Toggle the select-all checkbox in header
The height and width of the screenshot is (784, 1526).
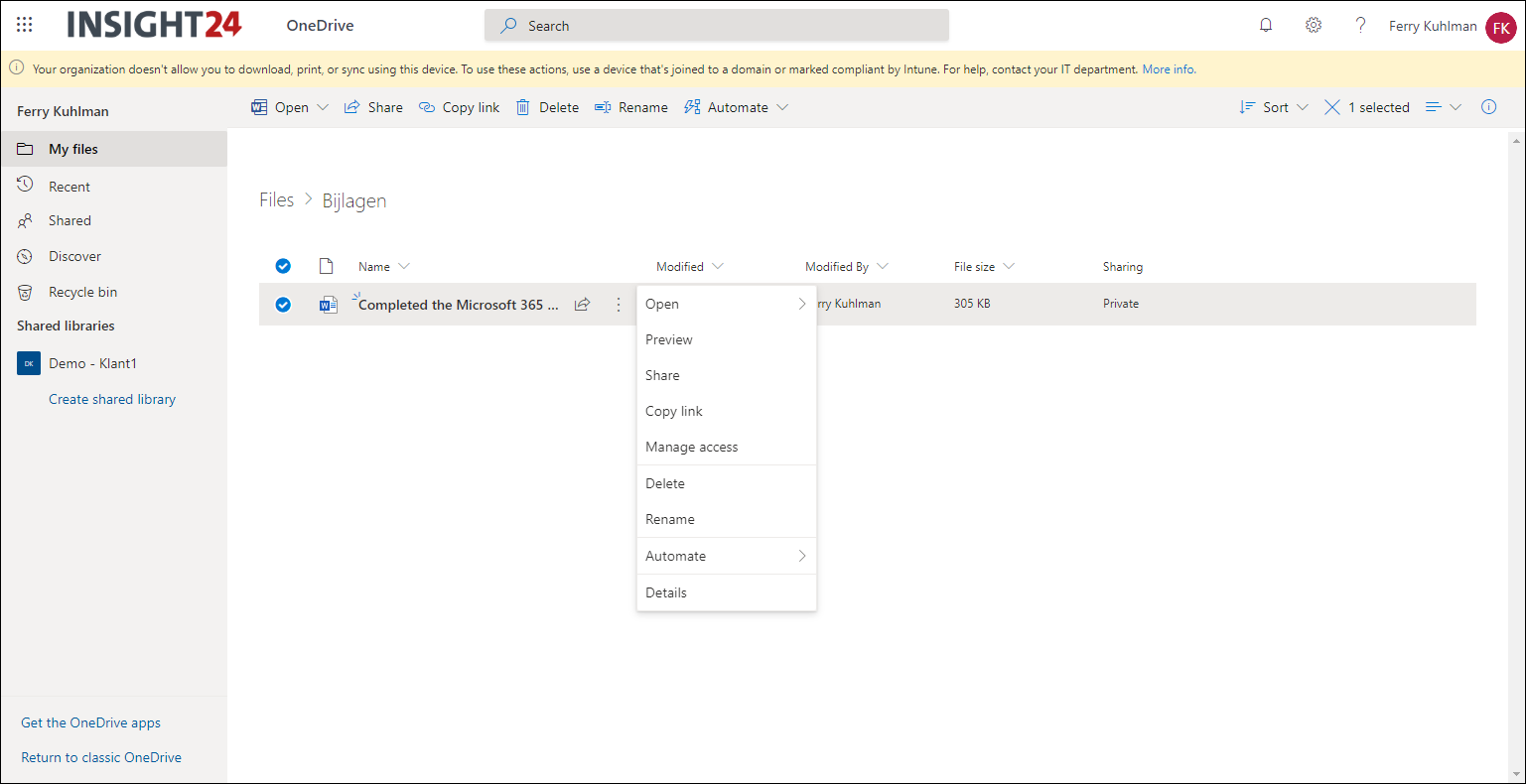(283, 266)
